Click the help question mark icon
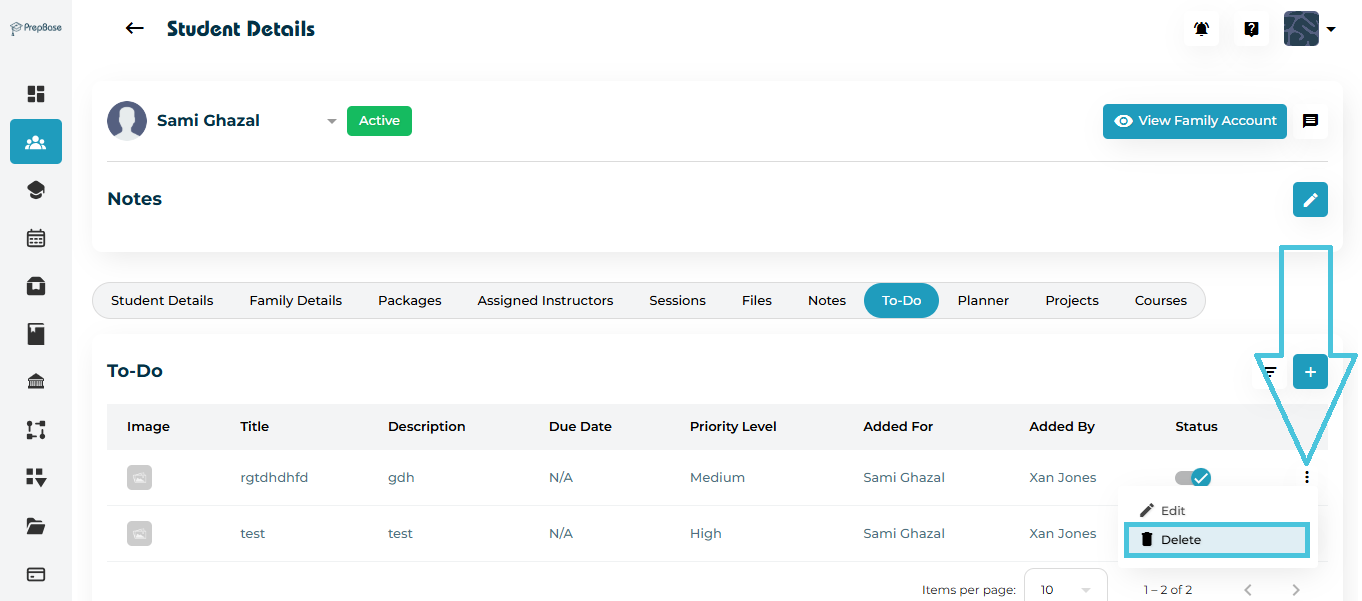The height and width of the screenshot is (601, 1362). point(1251,29)
